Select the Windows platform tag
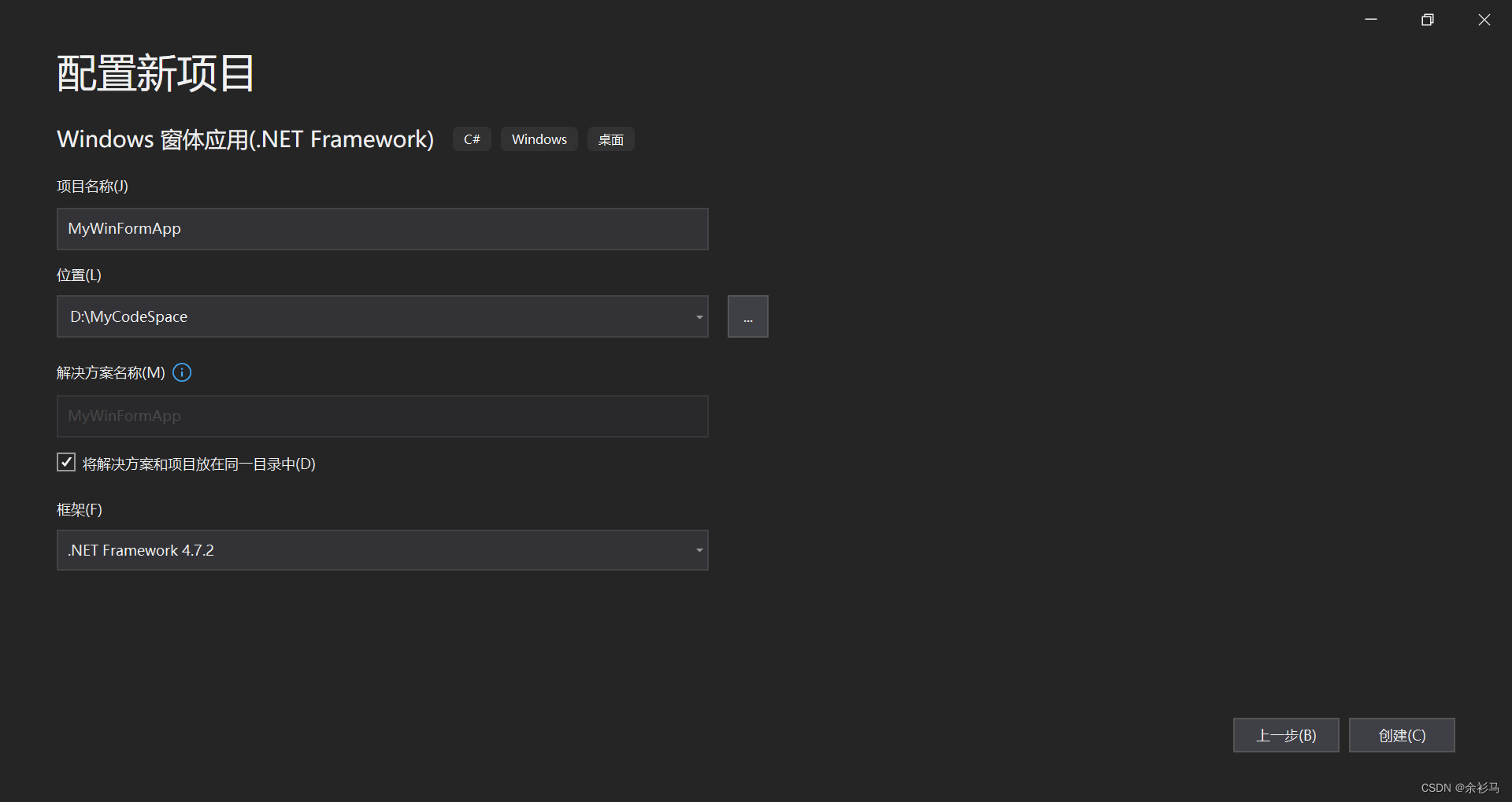This screenshot has width=1512, height=802. click(x=539, y=139)
